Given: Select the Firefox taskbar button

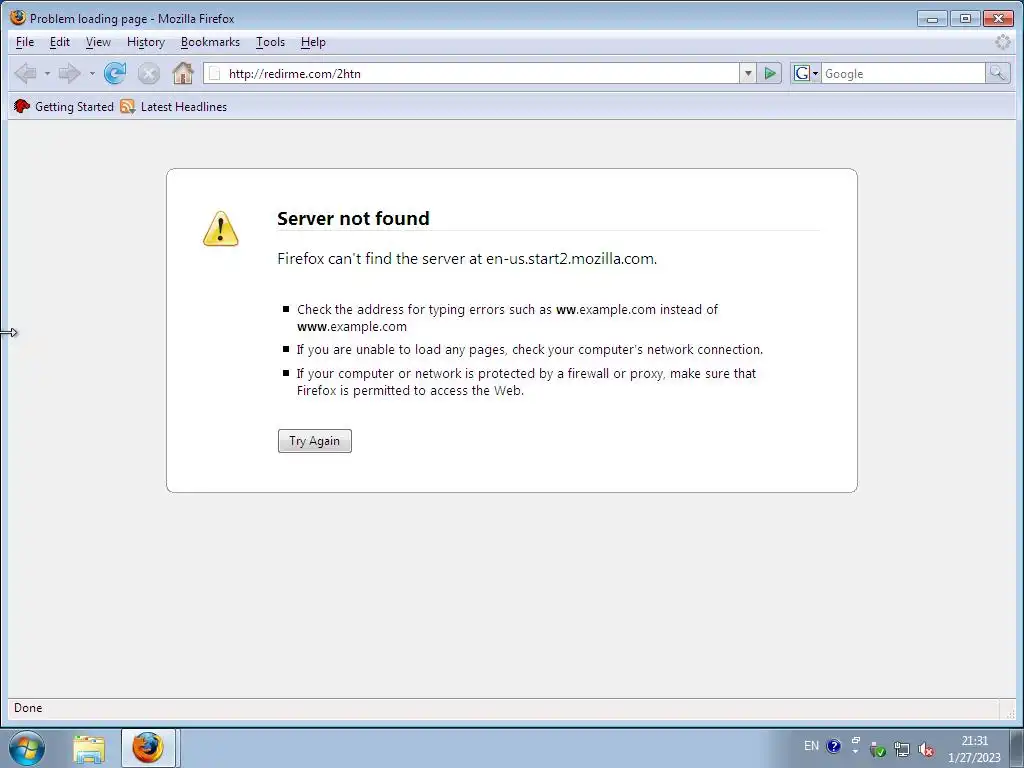Looking at the screenshot, I should [148, 748].
